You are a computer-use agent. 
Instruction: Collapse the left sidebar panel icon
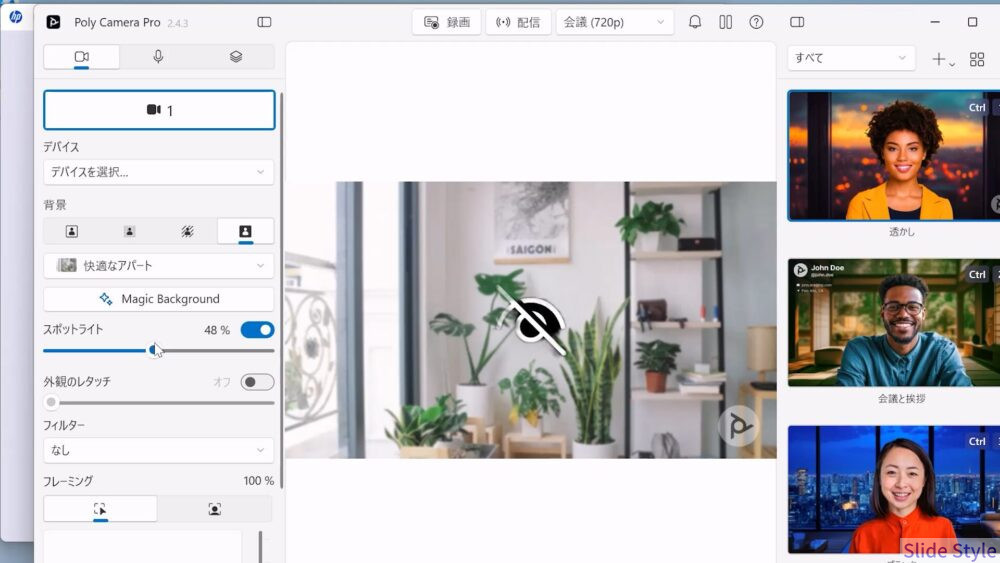[264, 22]
